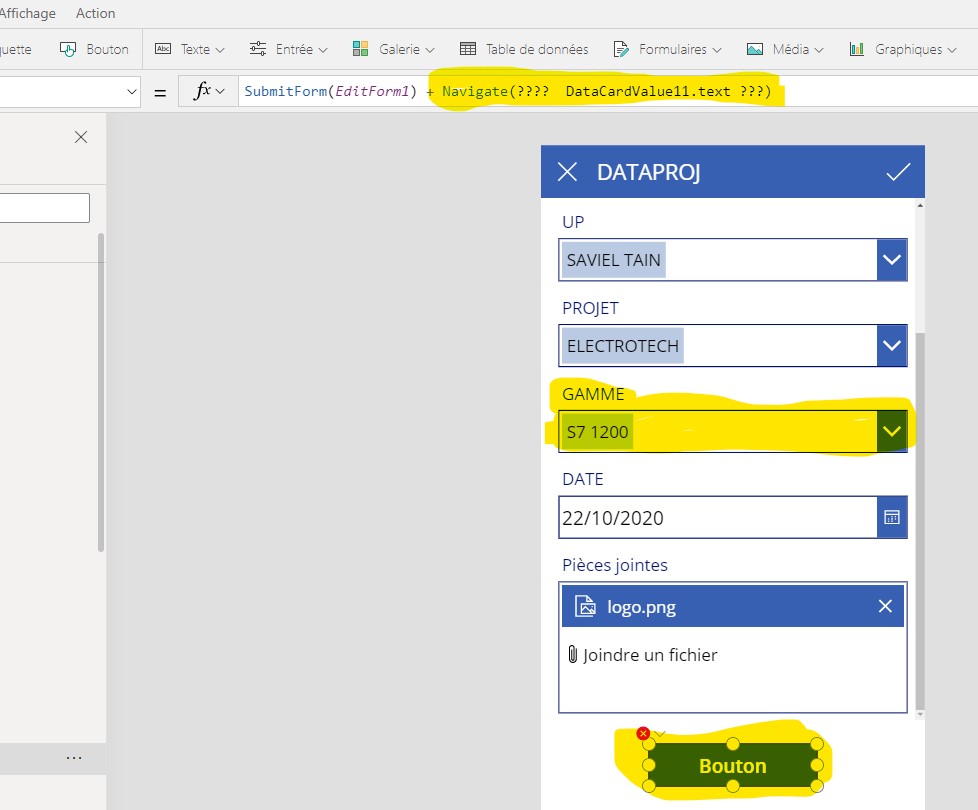Open the Média insert menu
This screenshot has width=978, height=810.
pyautogui.click(x=785, y=49)
